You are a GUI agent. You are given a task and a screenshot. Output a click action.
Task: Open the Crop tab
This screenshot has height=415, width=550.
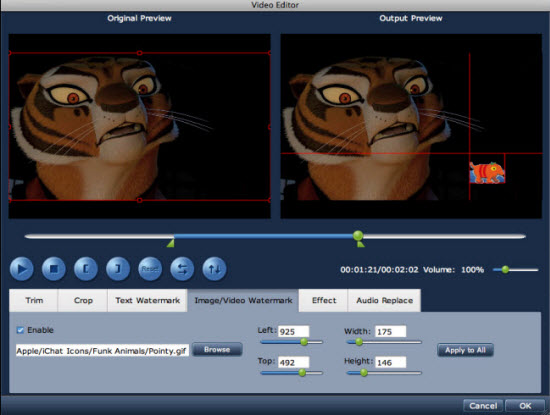(83, 300)
